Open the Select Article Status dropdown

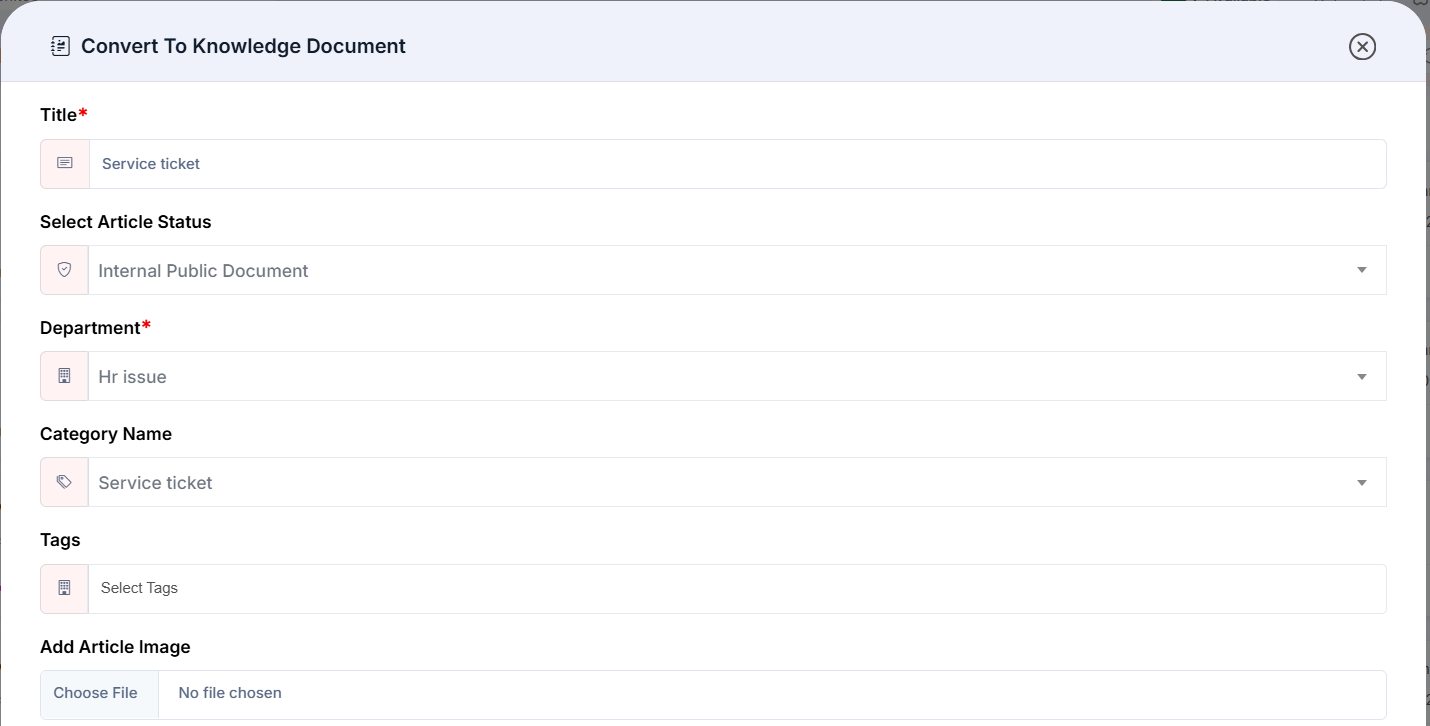coord(738,270)
